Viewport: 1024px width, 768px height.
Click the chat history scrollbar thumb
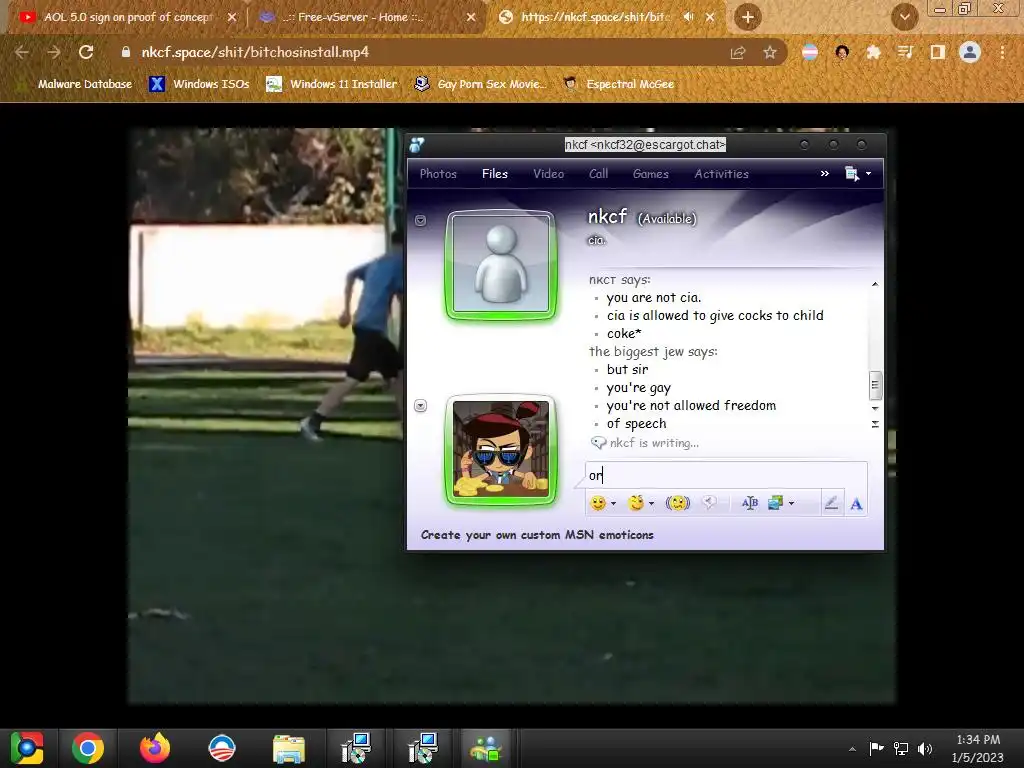point(875,385)
